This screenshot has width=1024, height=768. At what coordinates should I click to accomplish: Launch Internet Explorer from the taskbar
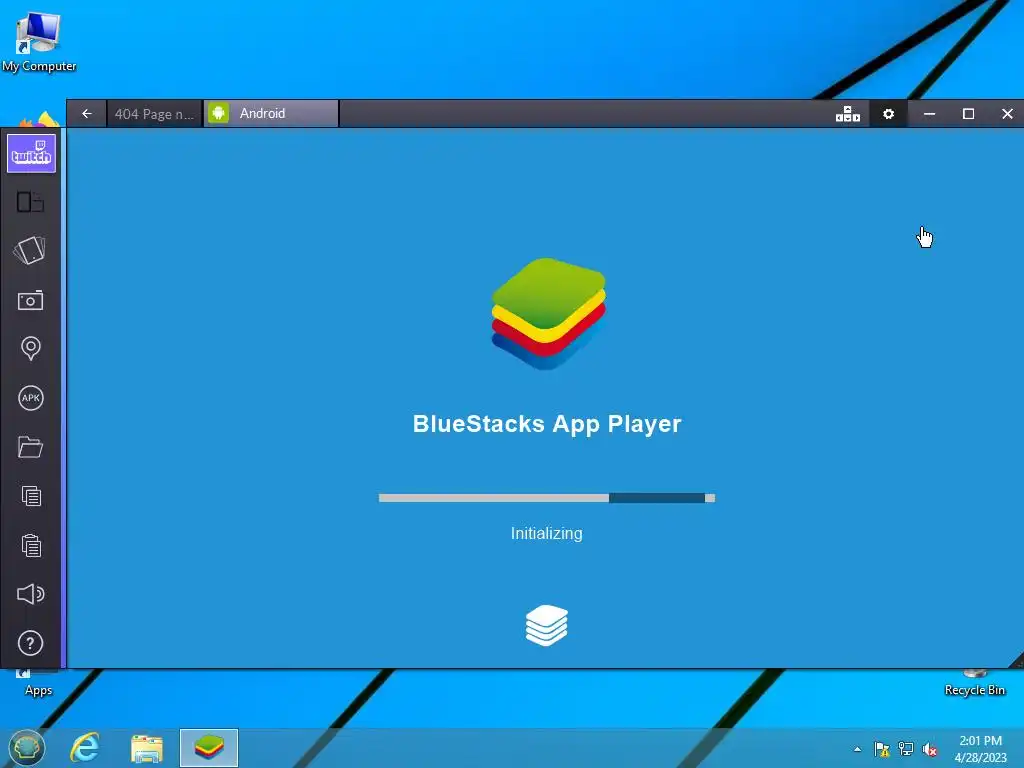click(x=85, y=748)
